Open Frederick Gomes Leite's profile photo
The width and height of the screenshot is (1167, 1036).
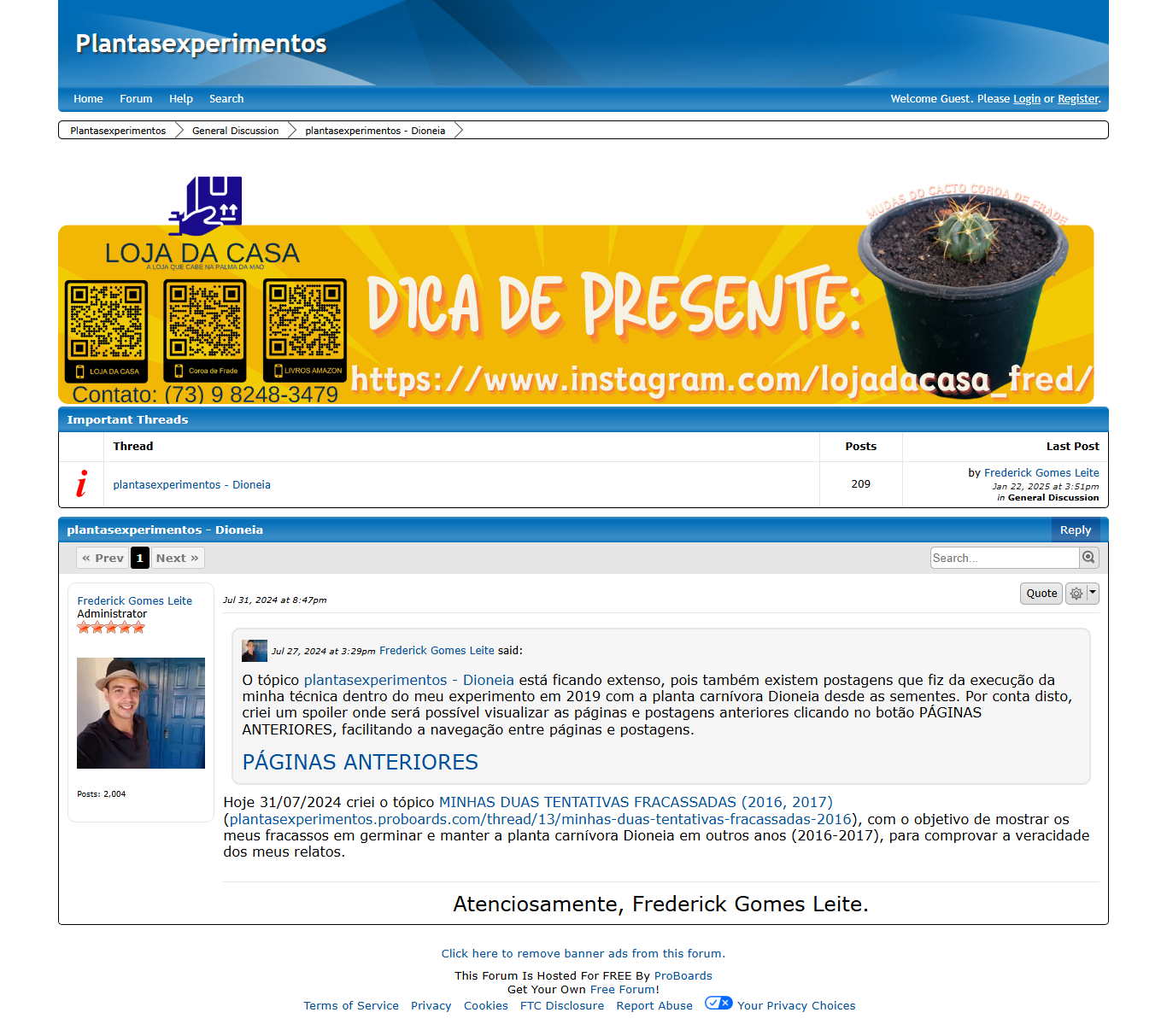[x=141, y=713]
